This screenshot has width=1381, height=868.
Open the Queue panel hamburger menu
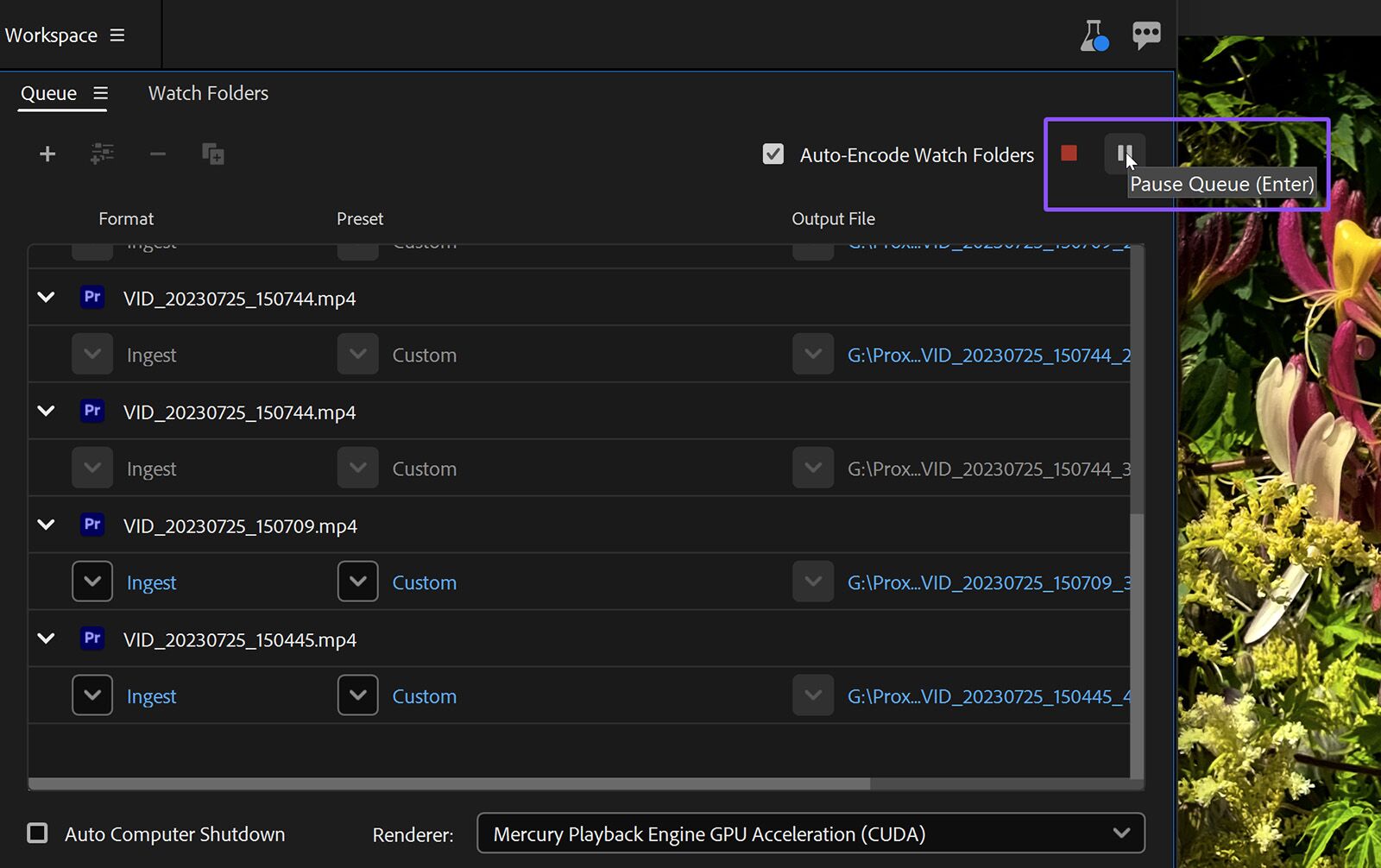pos(101,93)
